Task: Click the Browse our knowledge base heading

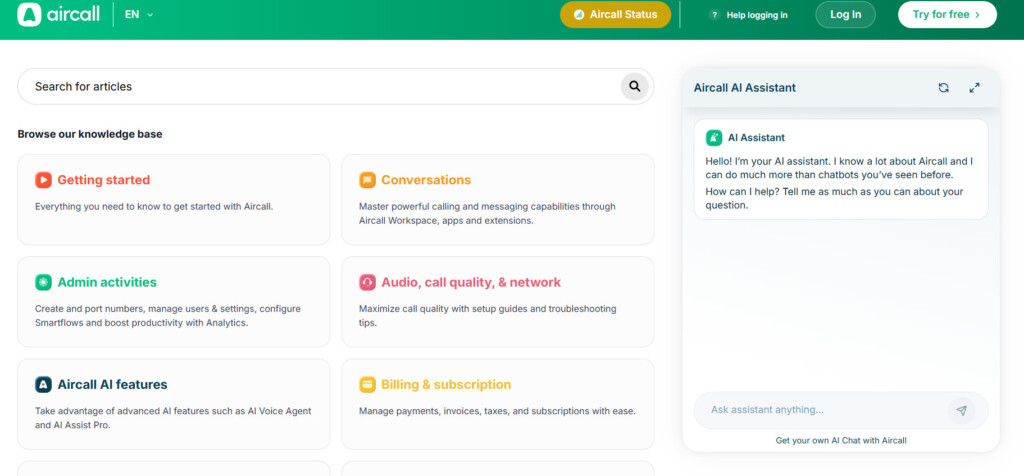Action: 89,134
